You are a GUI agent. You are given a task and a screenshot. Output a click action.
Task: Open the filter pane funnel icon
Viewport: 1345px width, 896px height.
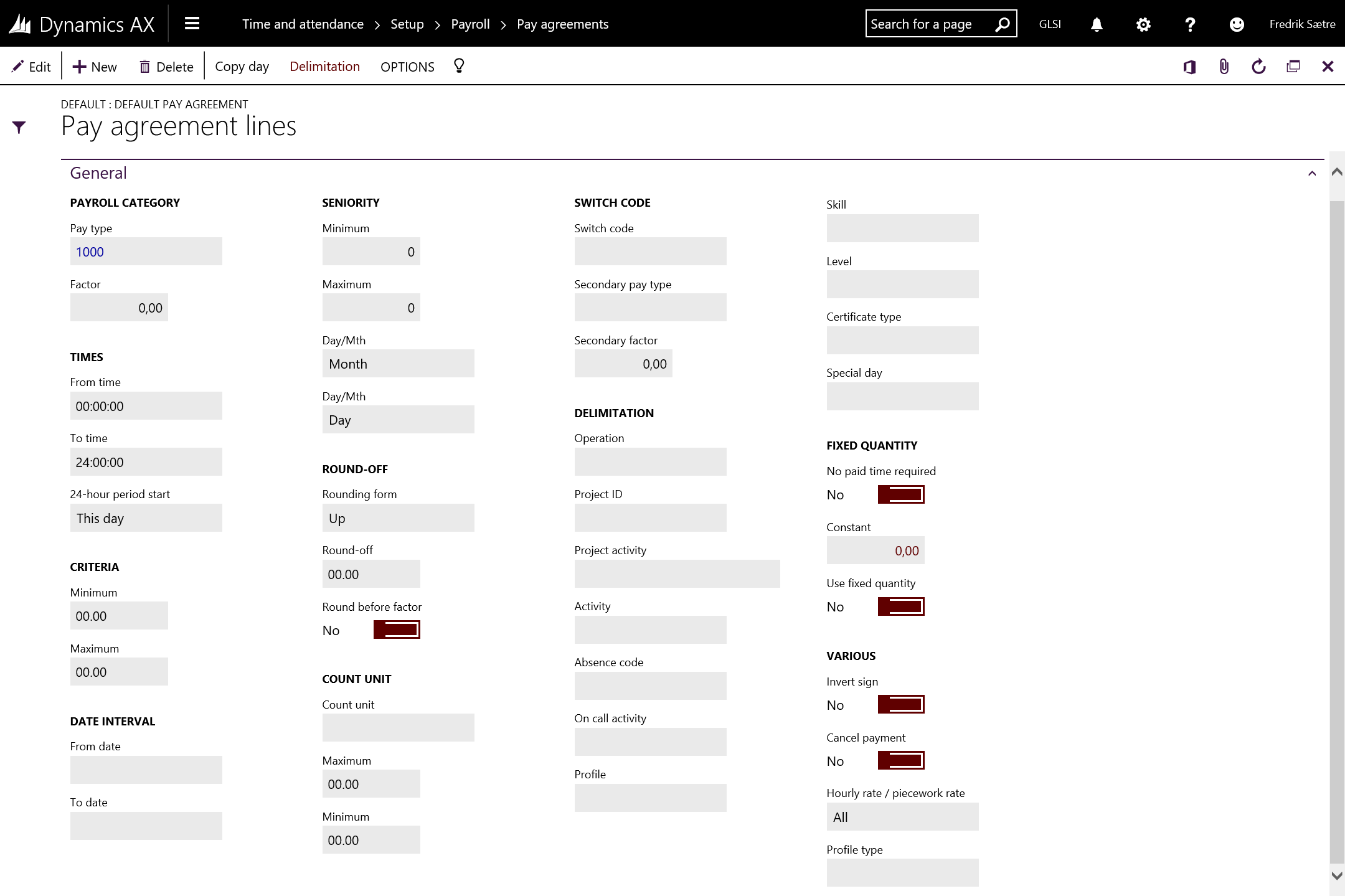pos(19,128)
